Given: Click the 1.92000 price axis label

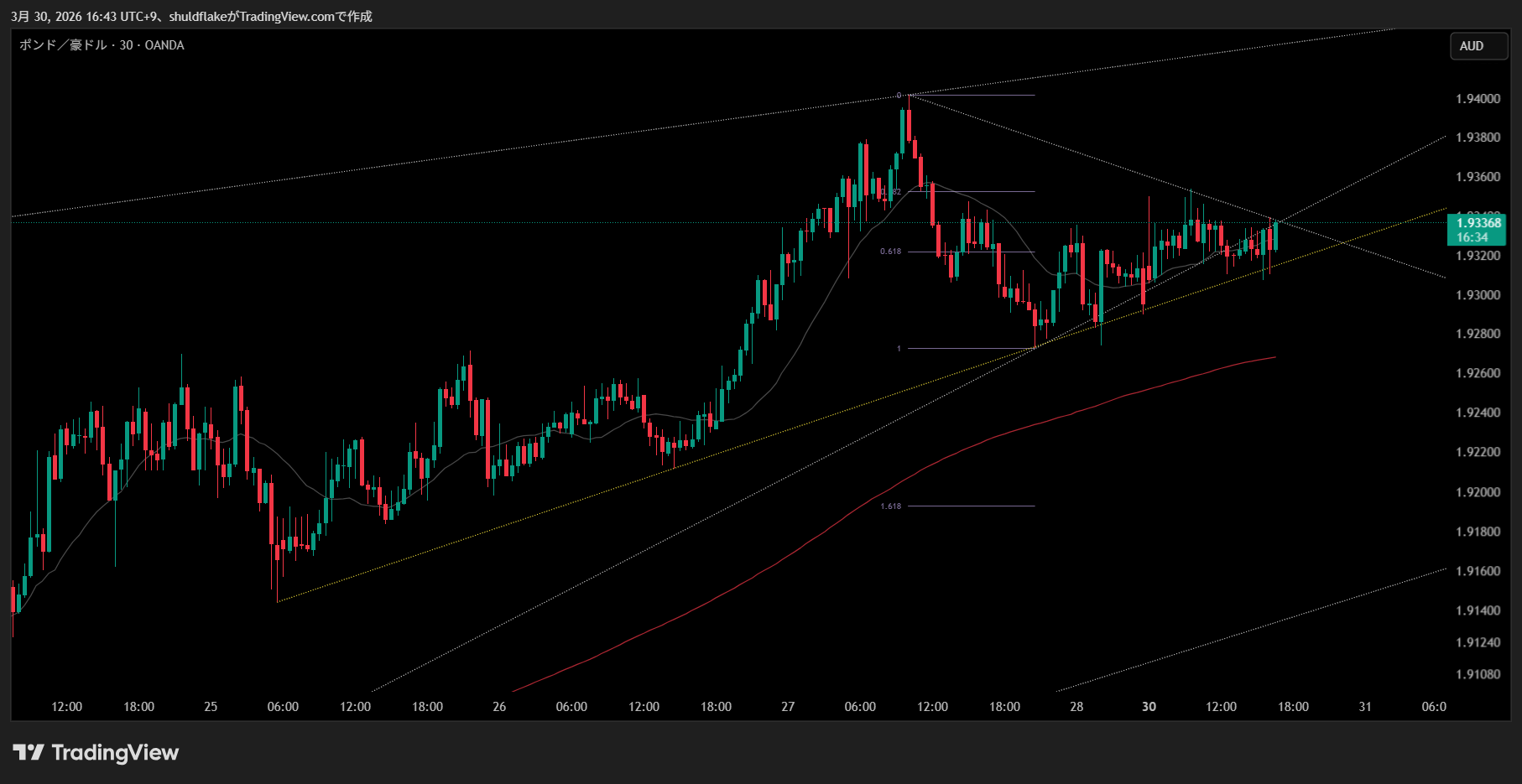Looking at the screenshot, I should pyautogui.click(x=1478, y=492).
